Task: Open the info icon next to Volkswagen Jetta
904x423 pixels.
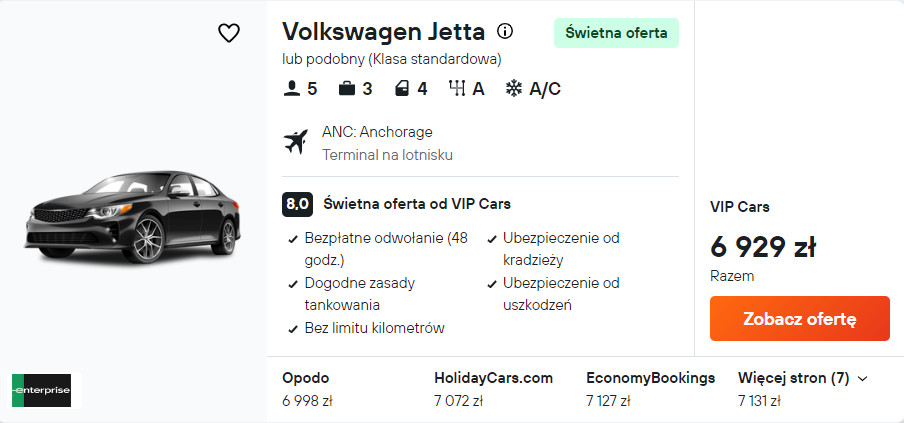Action: point(504,31)
